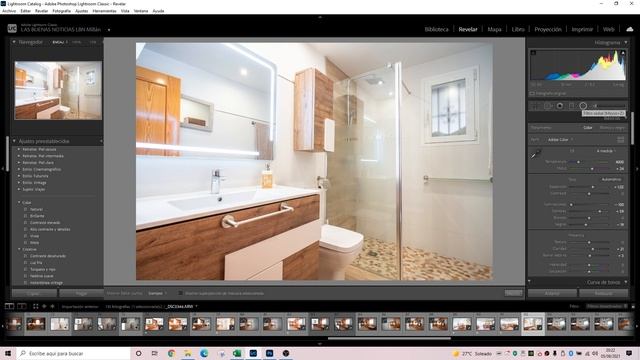This screenshot has height=360, width=640.
Task: Click the Windows Start button
Action: coord(8,353)
